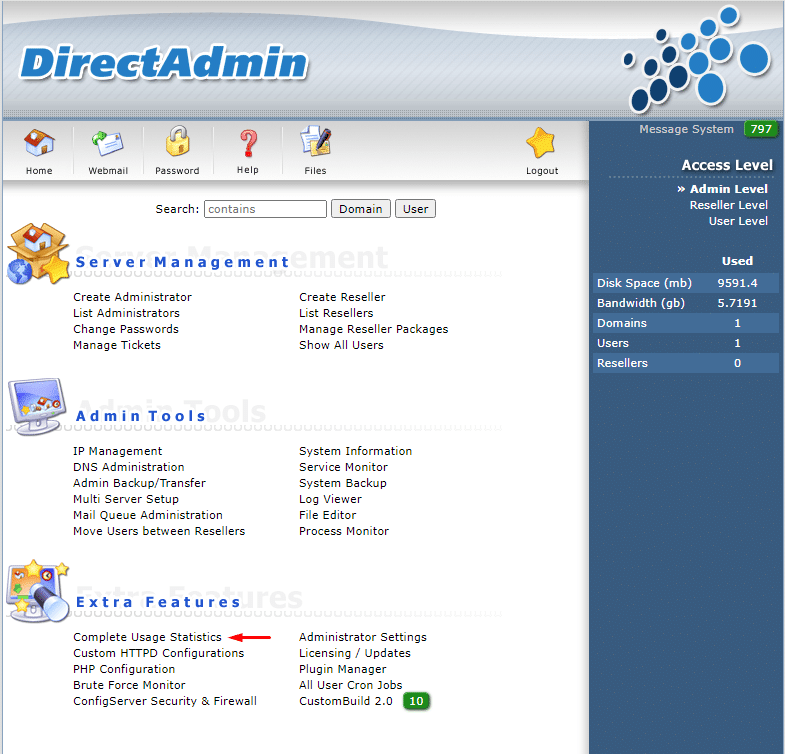Click the 9591.4 disk space value
The image size is (785, 754).
(x=737, y=283)
